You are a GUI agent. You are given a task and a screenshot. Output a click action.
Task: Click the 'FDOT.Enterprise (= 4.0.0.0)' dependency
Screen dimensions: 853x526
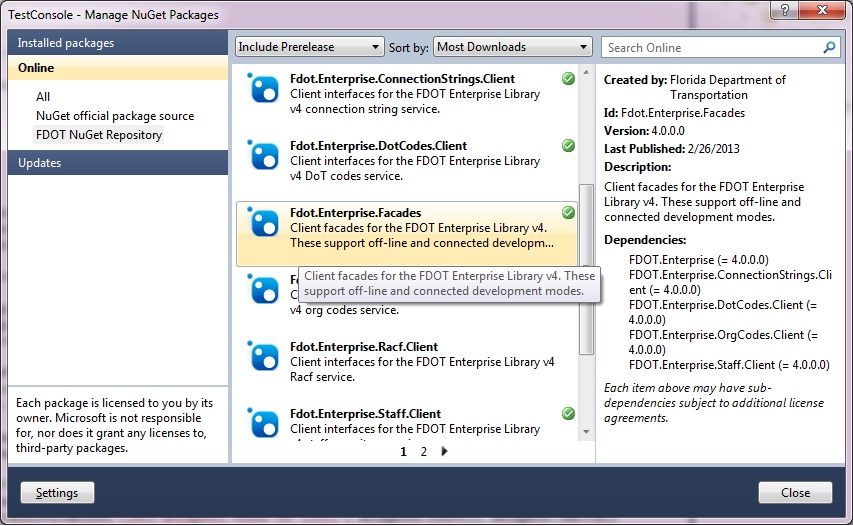[699, 260]
